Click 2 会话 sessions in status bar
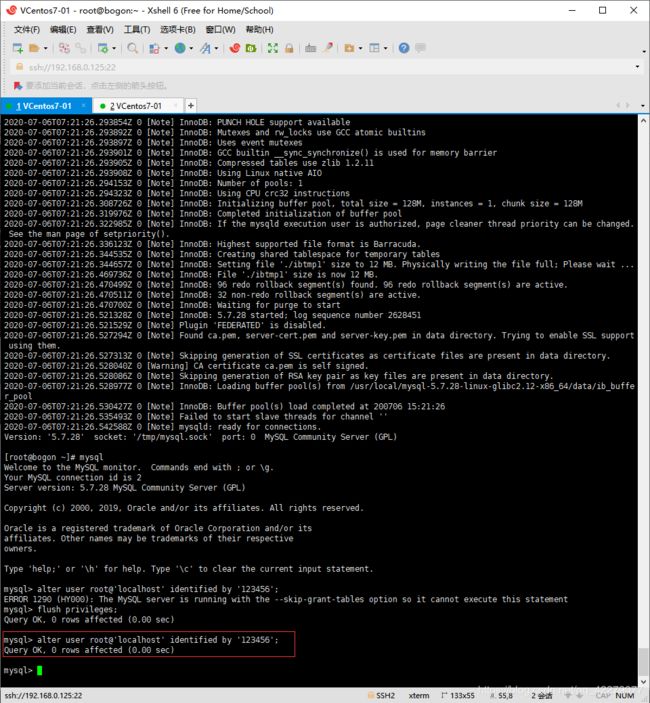Image resolution: width=650 pixels, height=703 pixels. 542,696
